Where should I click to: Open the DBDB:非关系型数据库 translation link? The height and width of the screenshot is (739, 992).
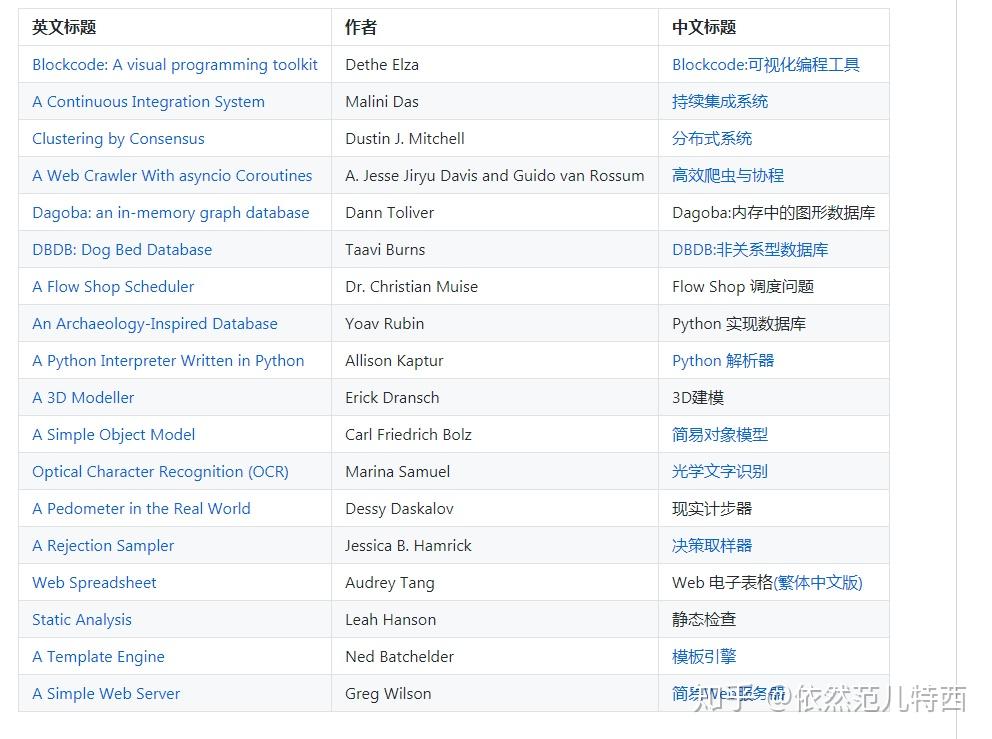pyautogui.click(x=750, y=250)
